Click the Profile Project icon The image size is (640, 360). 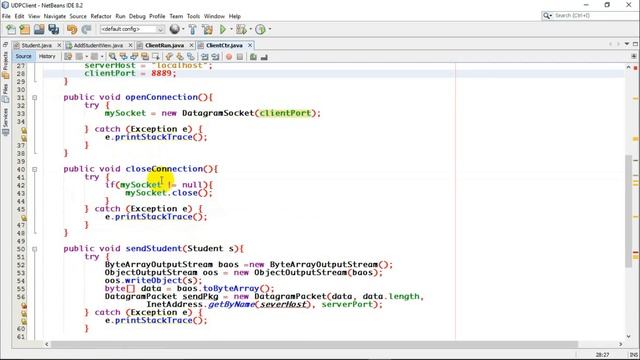click(x=260, y=29)
